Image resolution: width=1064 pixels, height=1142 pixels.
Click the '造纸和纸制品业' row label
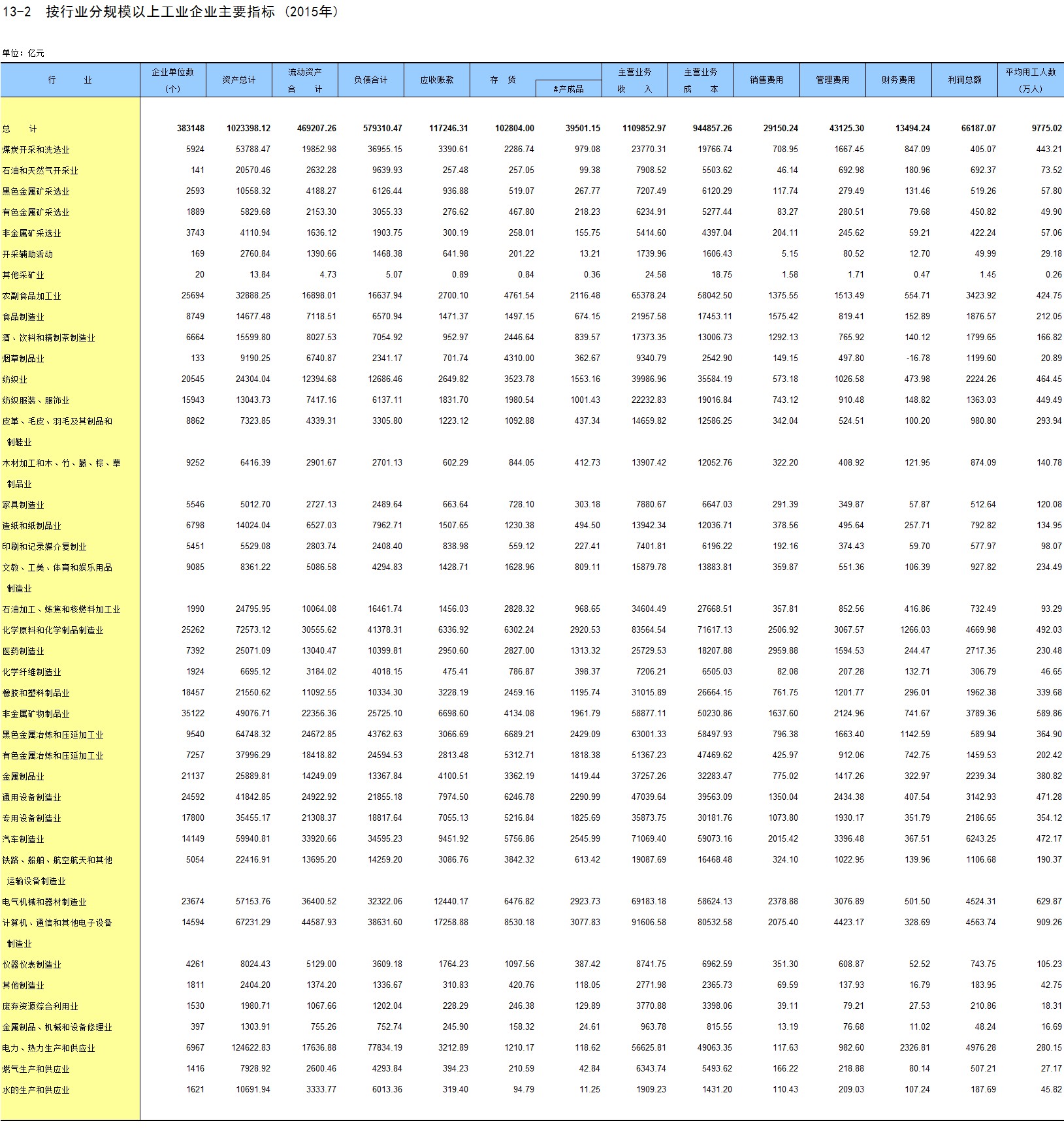32,526
